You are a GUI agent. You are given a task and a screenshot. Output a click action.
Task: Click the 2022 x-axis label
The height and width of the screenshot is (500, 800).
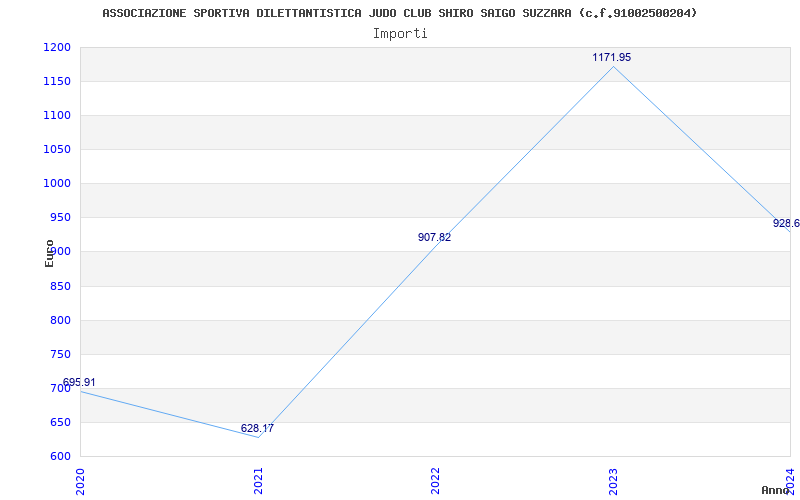click(435, 481)
